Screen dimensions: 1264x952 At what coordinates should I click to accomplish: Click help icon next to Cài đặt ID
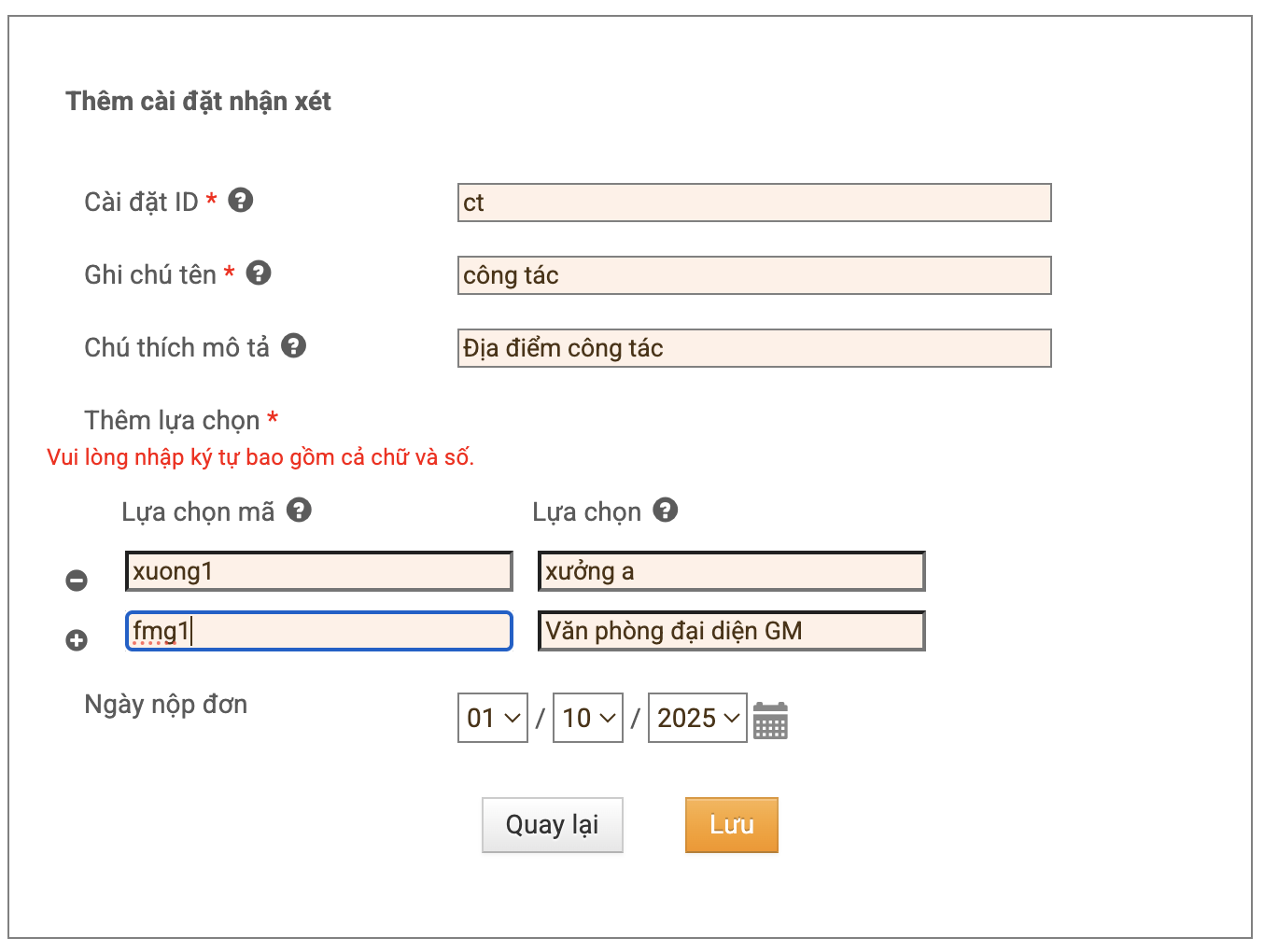point(241,201)
